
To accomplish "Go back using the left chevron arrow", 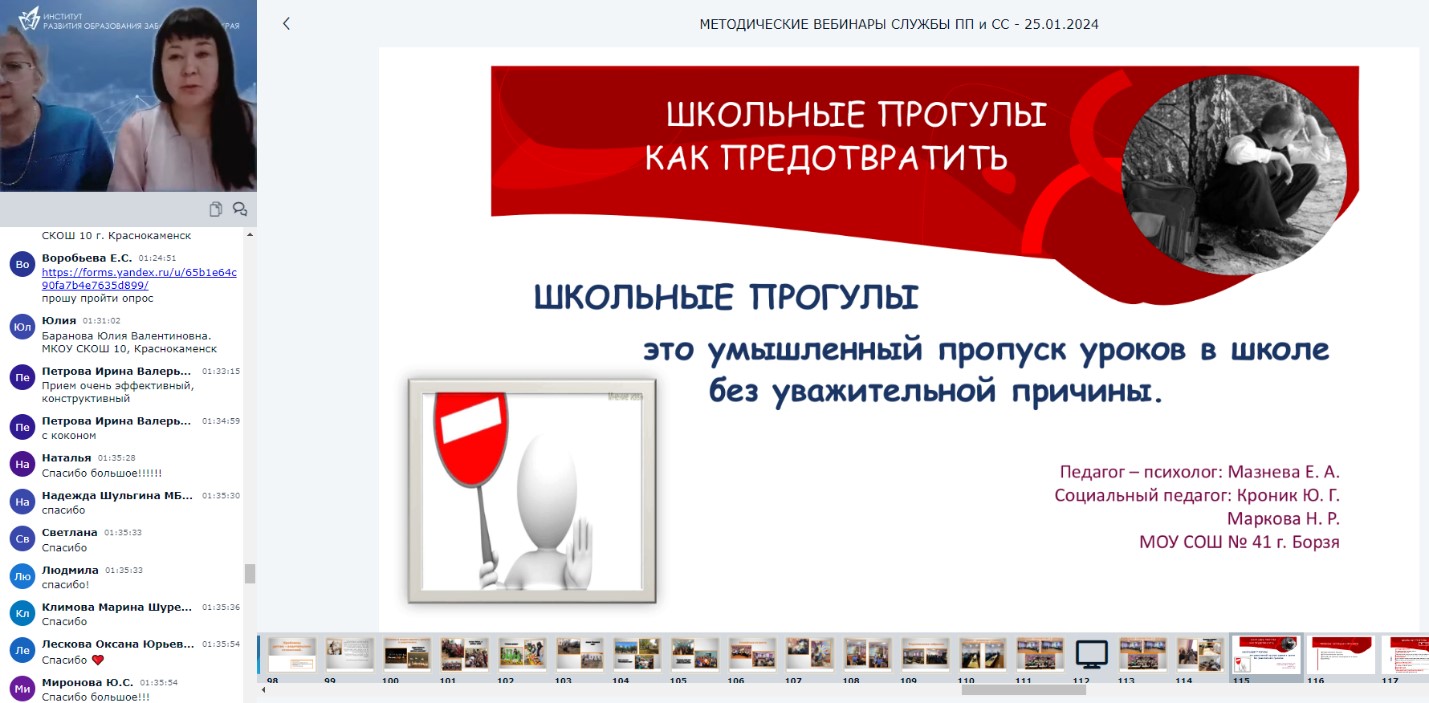I will pos(286,23).
